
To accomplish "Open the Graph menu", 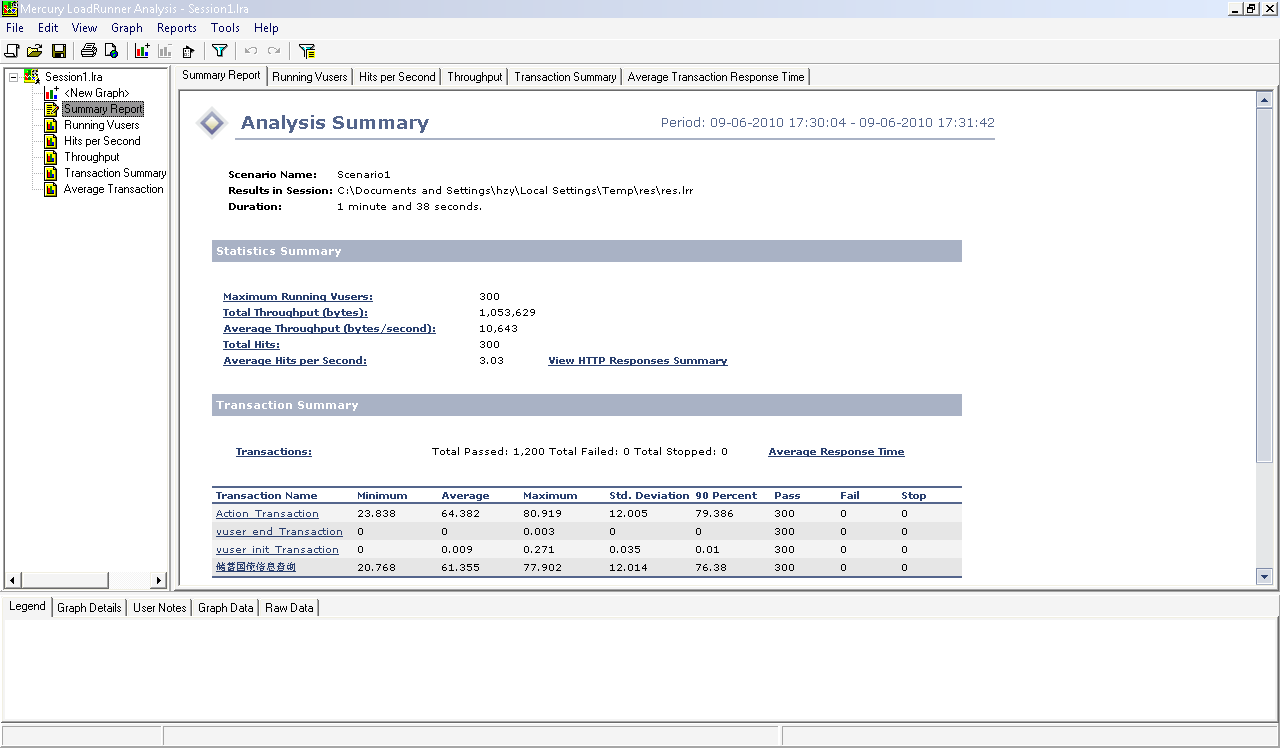I will 127,28.
